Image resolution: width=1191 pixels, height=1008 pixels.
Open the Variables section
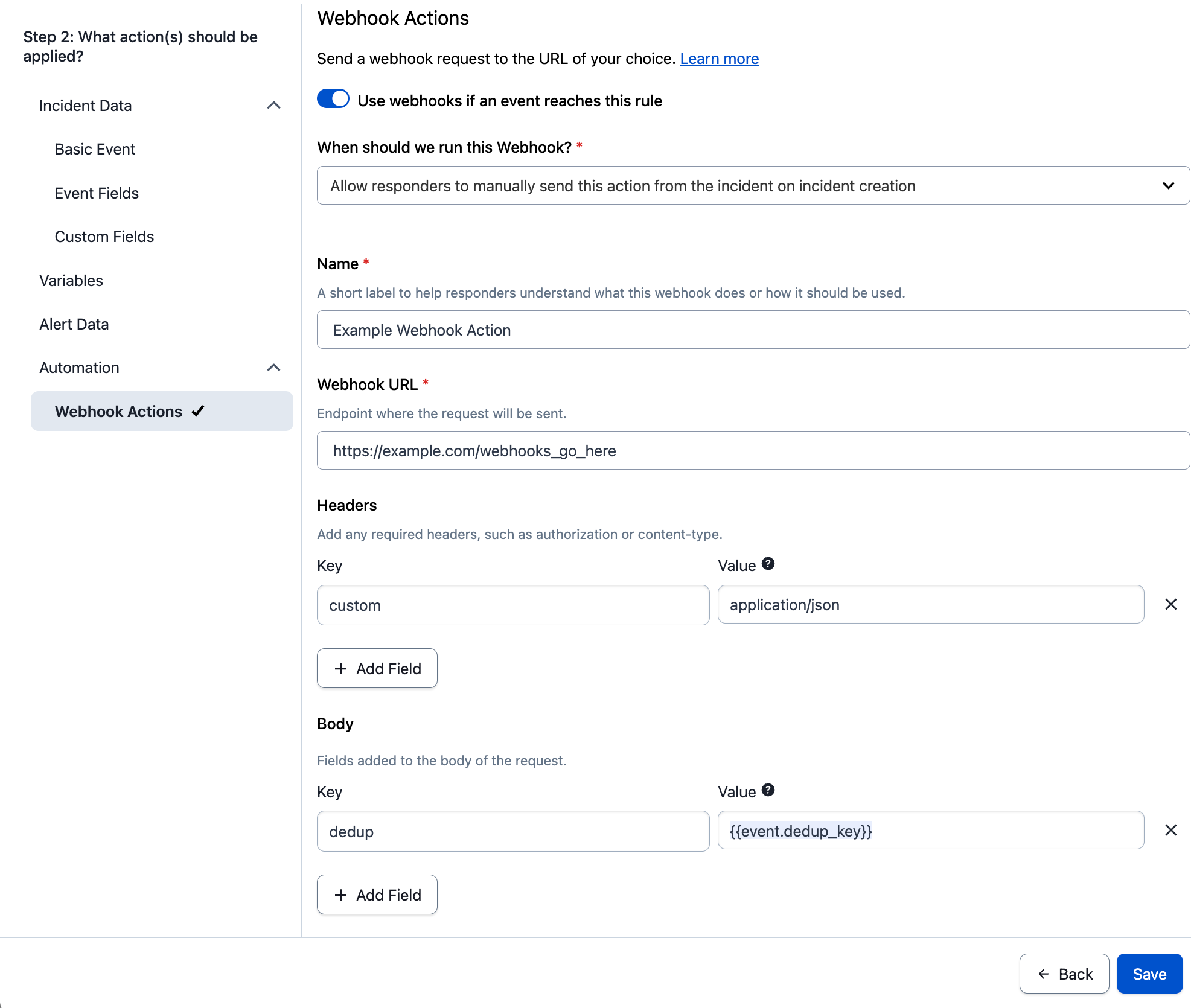[x=71, y=281]
